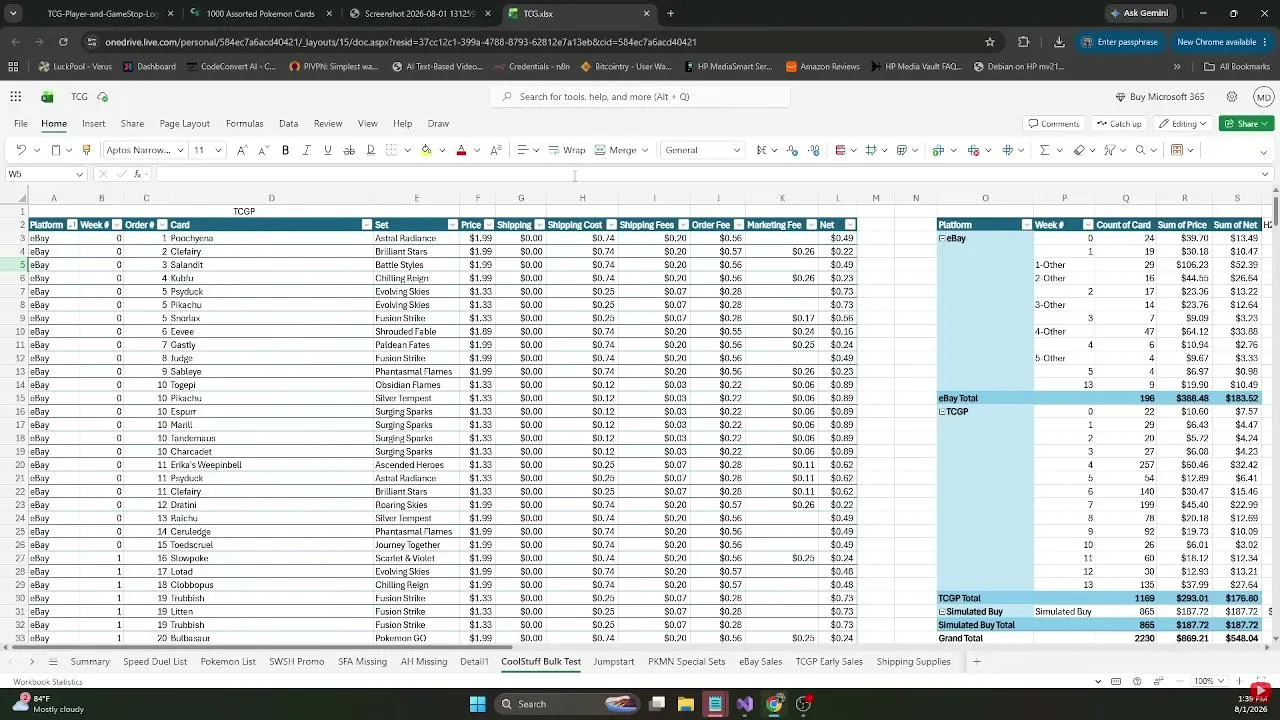Click the Decrease font size icon
The height and width of the screenshot is (720, 1280).
click(263, 150)
